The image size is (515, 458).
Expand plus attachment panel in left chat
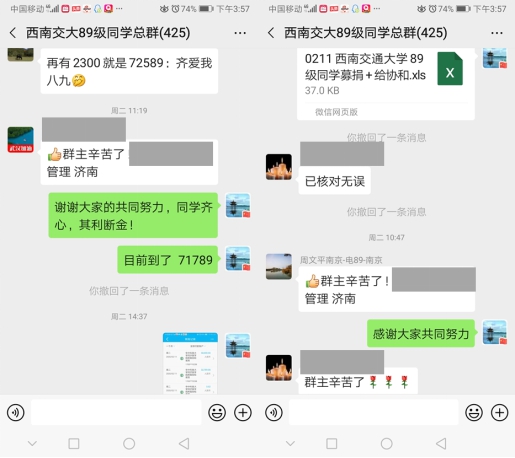coord(243,413)
